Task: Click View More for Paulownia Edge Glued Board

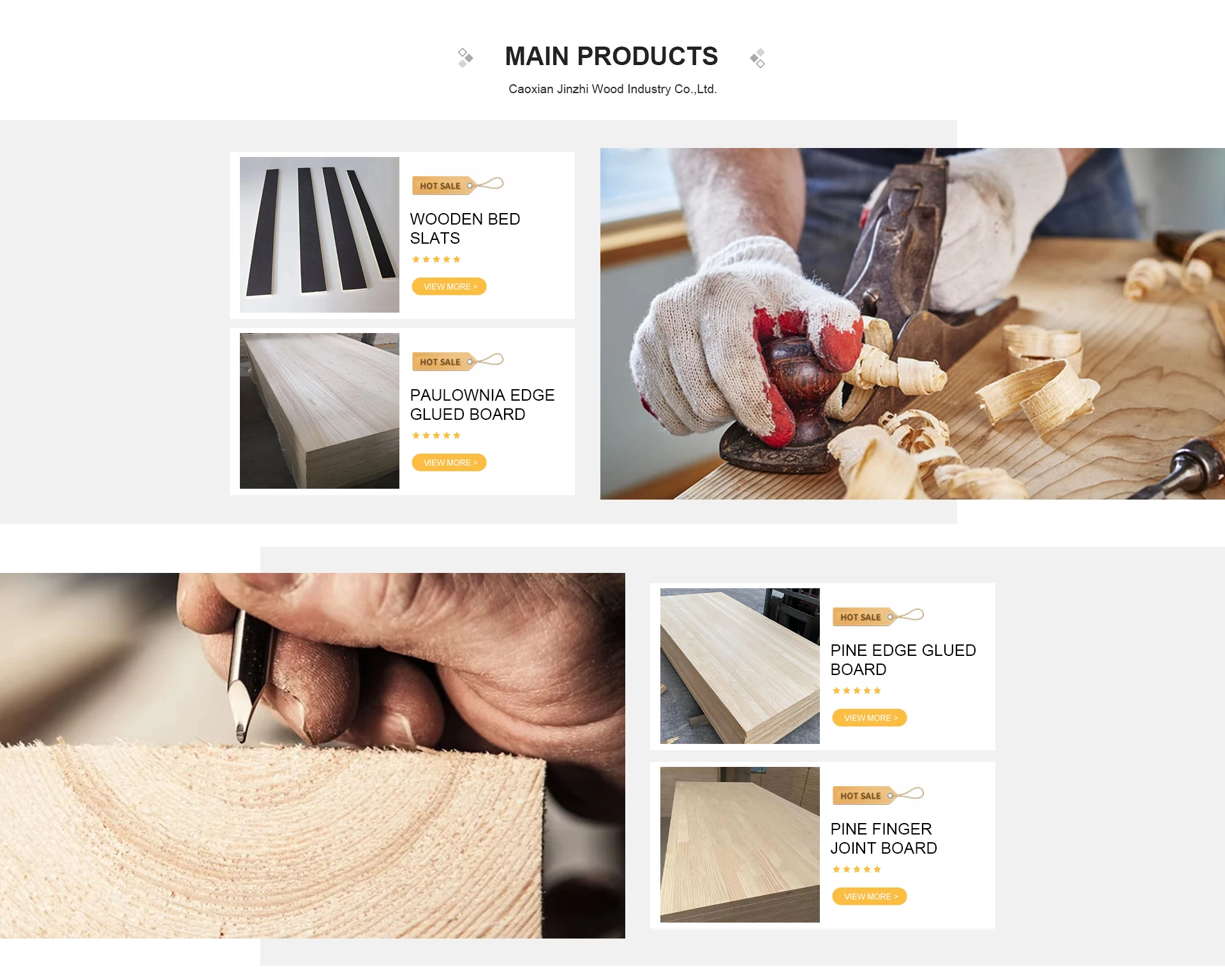Action: (x=449, y=463)
